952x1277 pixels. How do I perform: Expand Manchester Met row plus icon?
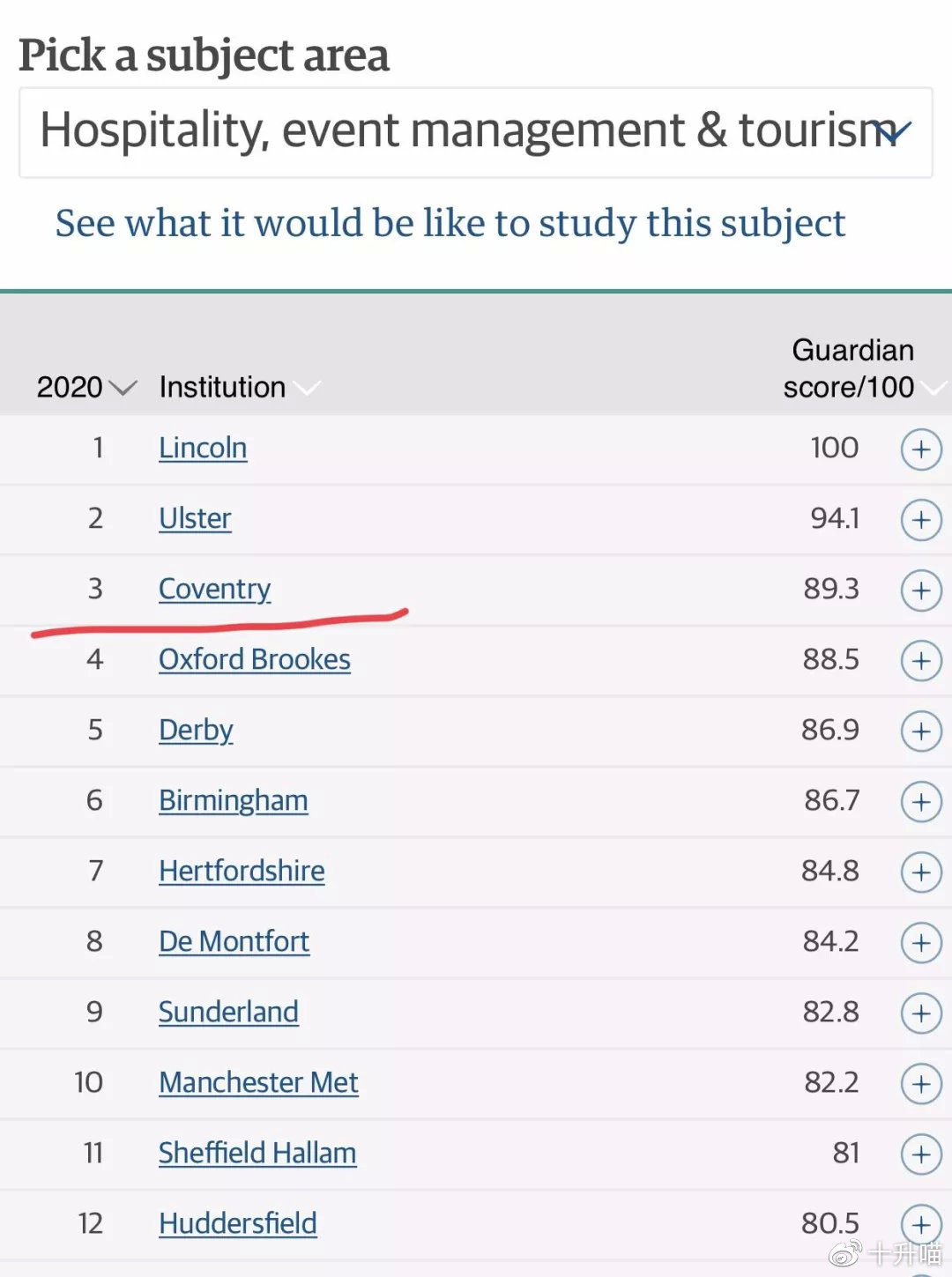pyautogui.click(x=921, y=1084)
